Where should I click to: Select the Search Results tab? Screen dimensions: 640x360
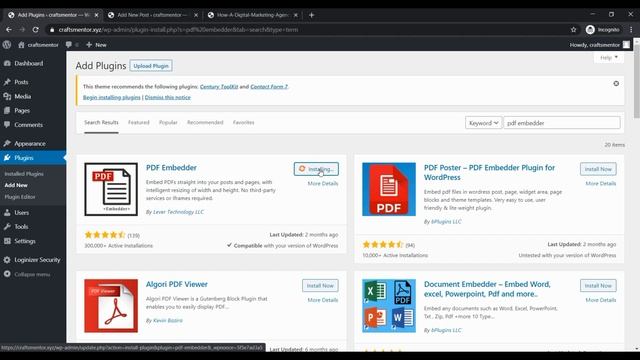(x=101, y=122)
